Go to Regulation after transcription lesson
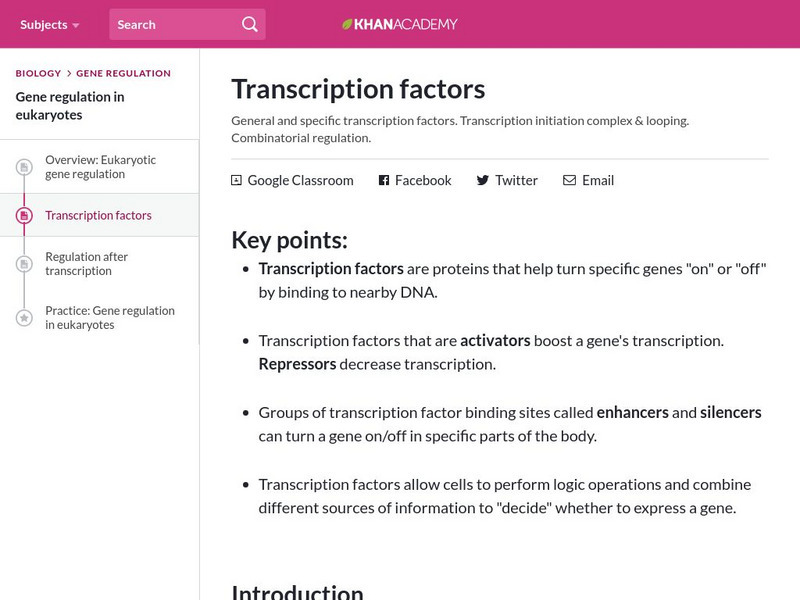Viewport: 800px width, 600px height. [87, 264]
